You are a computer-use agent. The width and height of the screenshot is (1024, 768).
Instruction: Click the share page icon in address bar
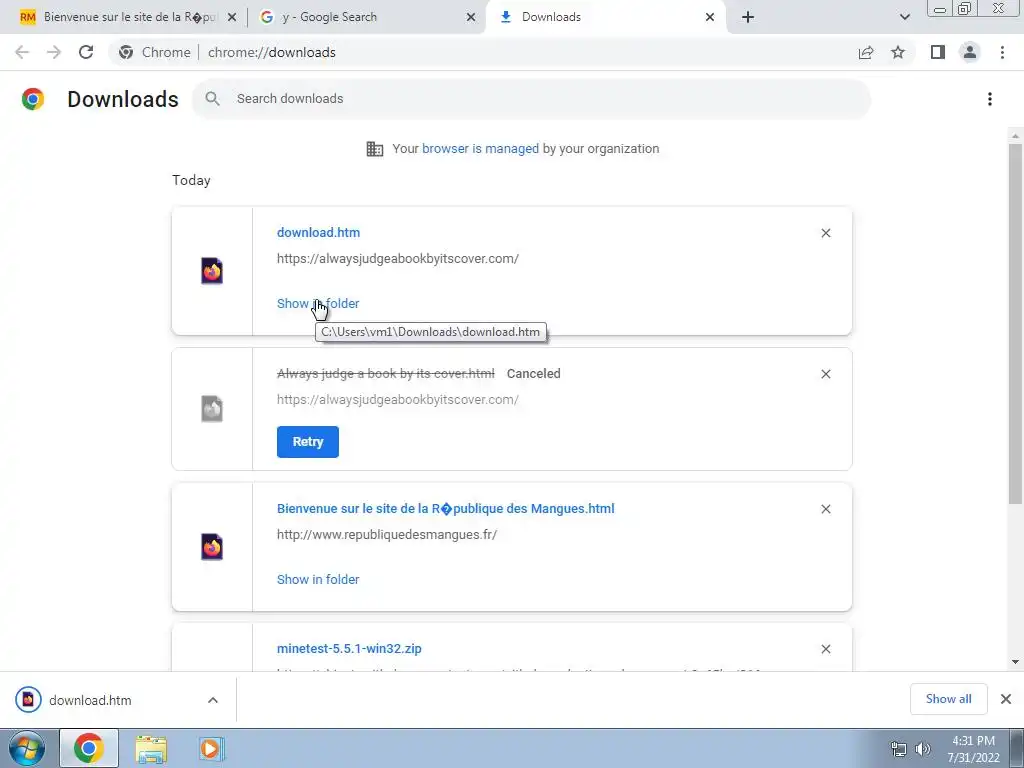click(x=866, y=52)
